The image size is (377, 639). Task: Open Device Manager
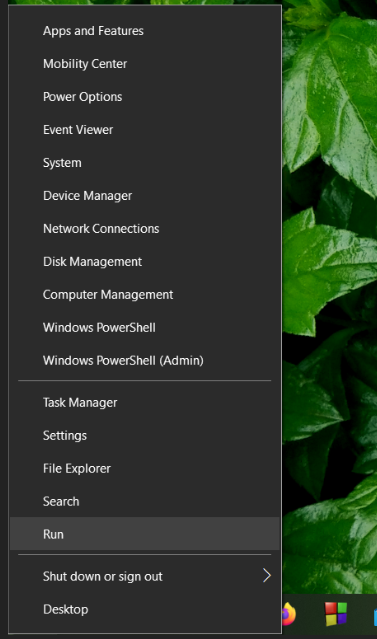click(x=145, y=196)
